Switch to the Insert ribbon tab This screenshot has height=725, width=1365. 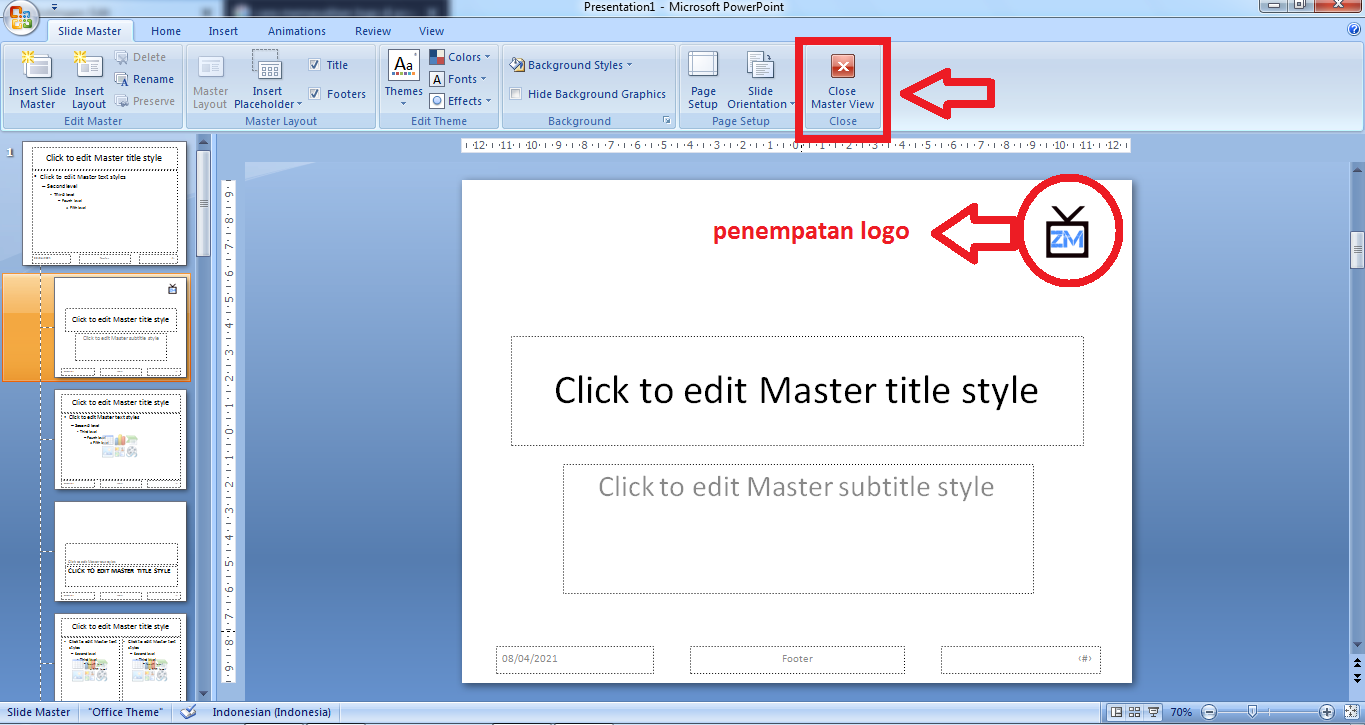[222, 30]
